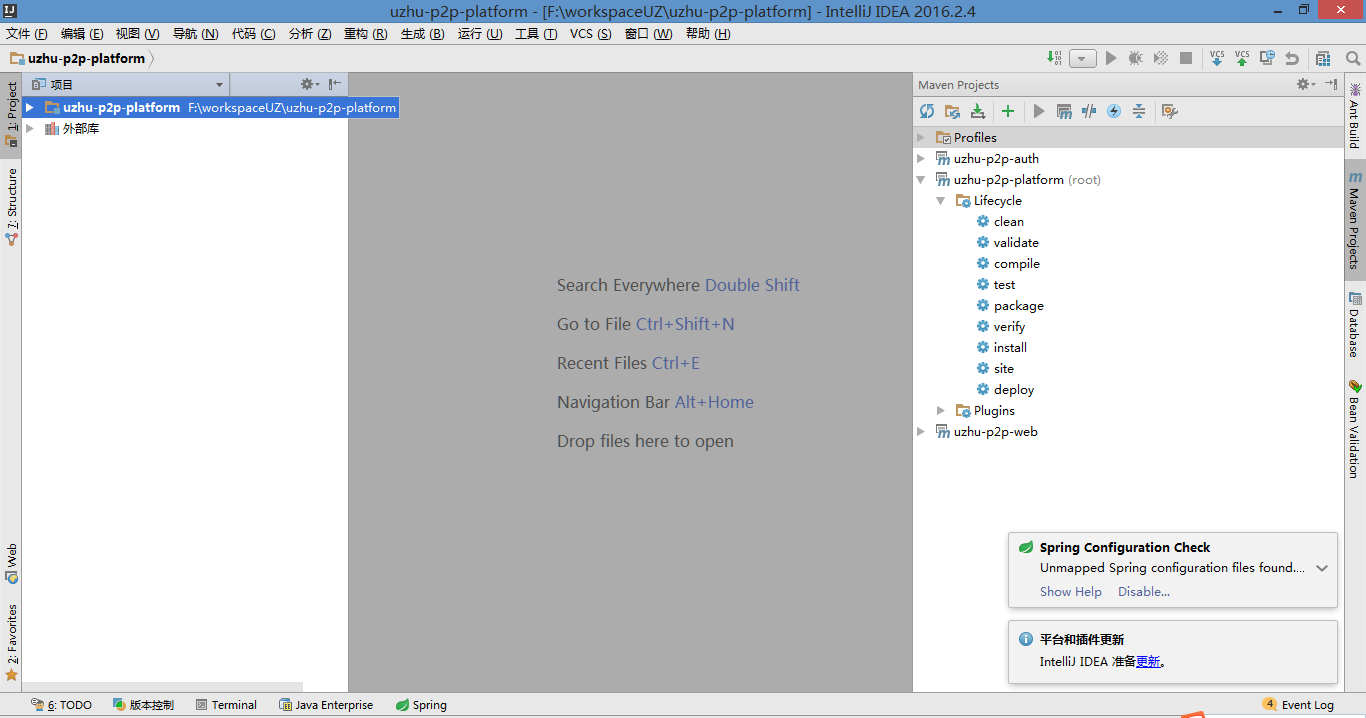
Task: Click VCS Commit Changes icon
Action: [1242, 59]
